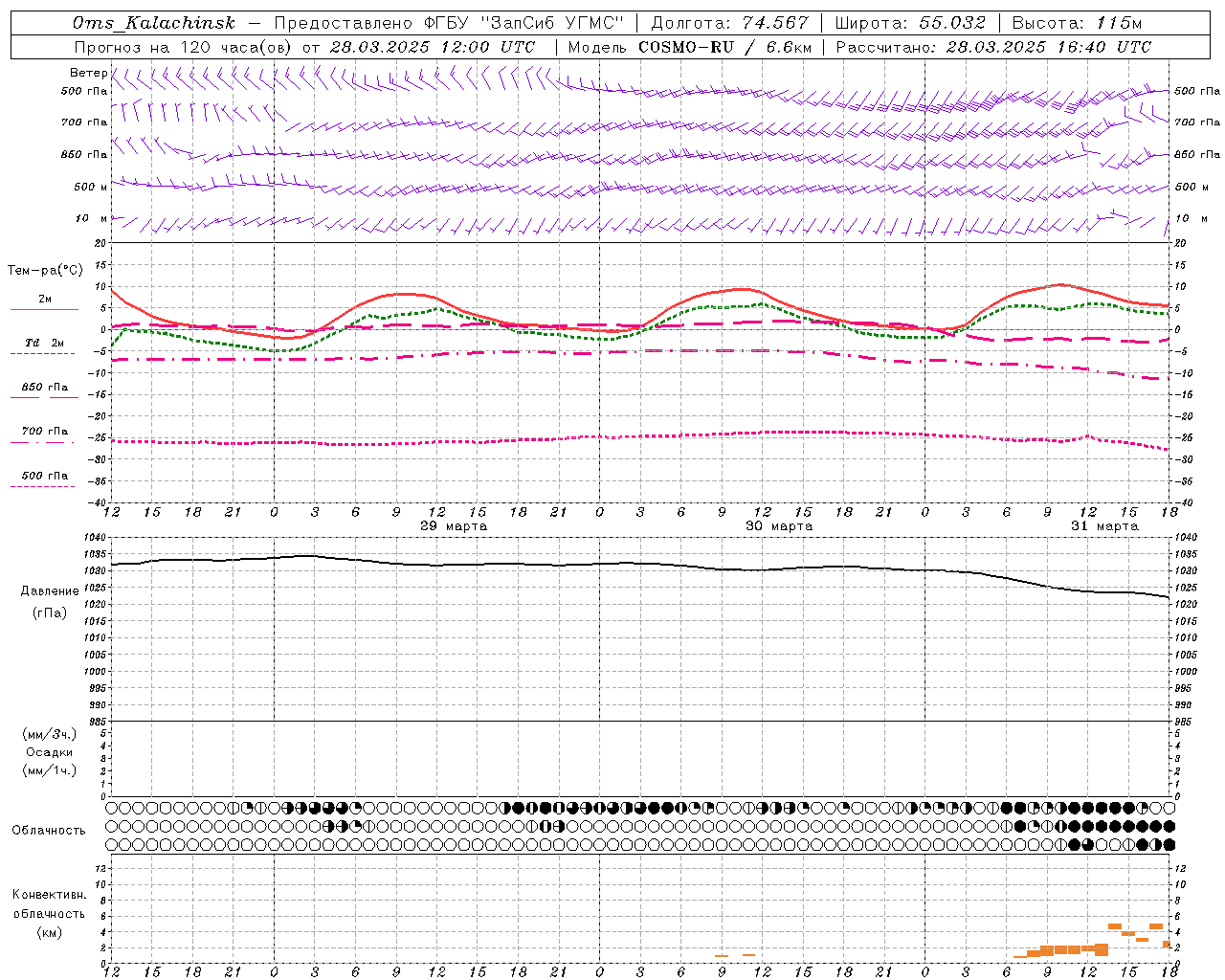Click the 500 гПа temperature legend entry
Screen dimensions: 1225x980
[45, 476]
